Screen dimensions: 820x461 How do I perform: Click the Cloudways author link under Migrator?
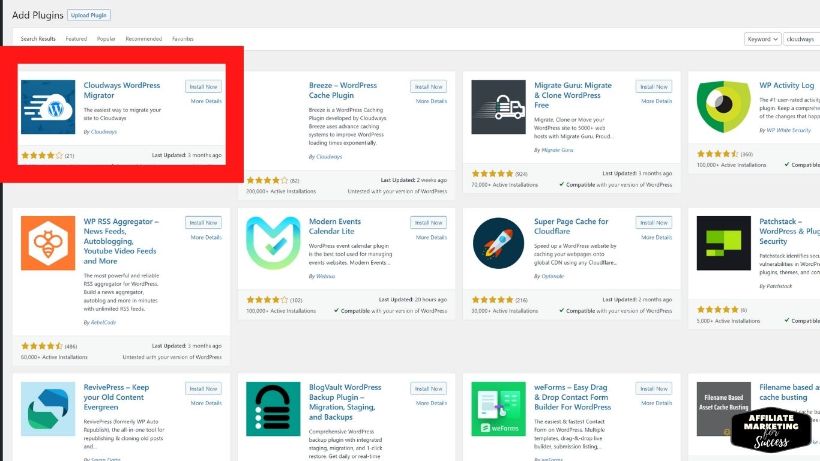pos(104,132)
